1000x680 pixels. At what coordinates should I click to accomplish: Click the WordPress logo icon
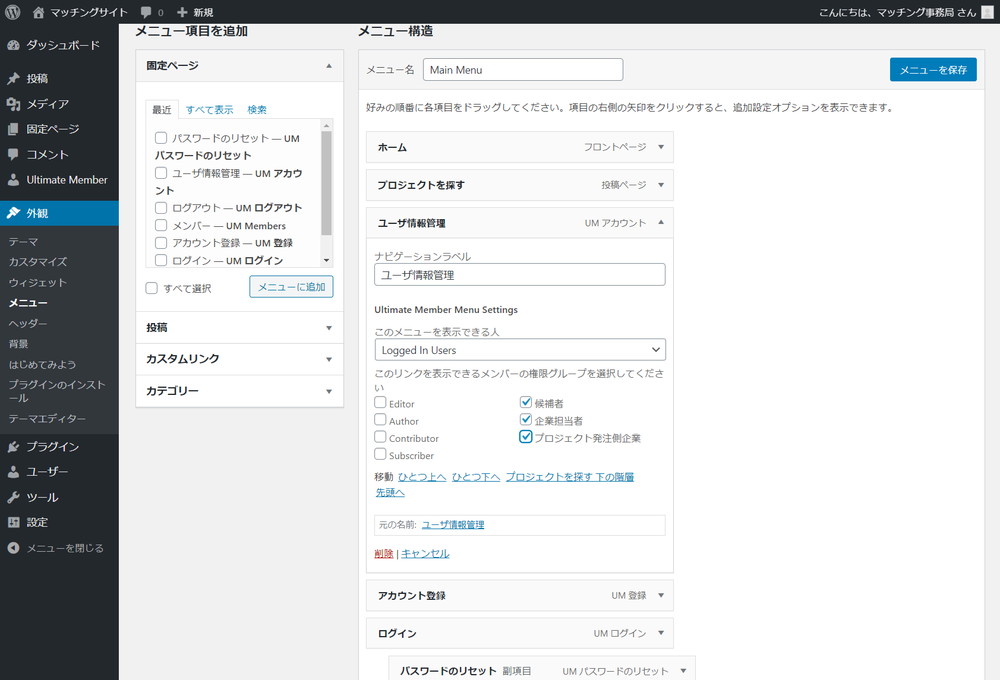pyautogui.click(x=13, y=11)
